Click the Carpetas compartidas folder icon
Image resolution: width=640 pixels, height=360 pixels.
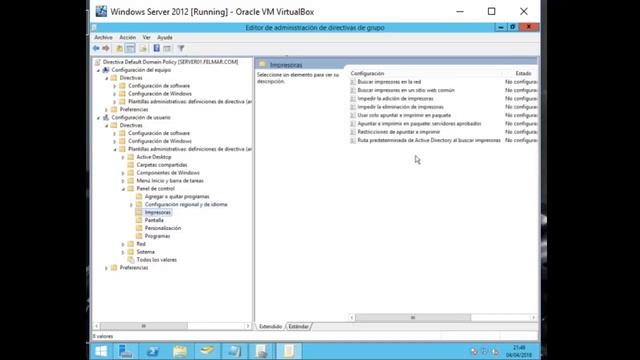click(x=131, y=165)
